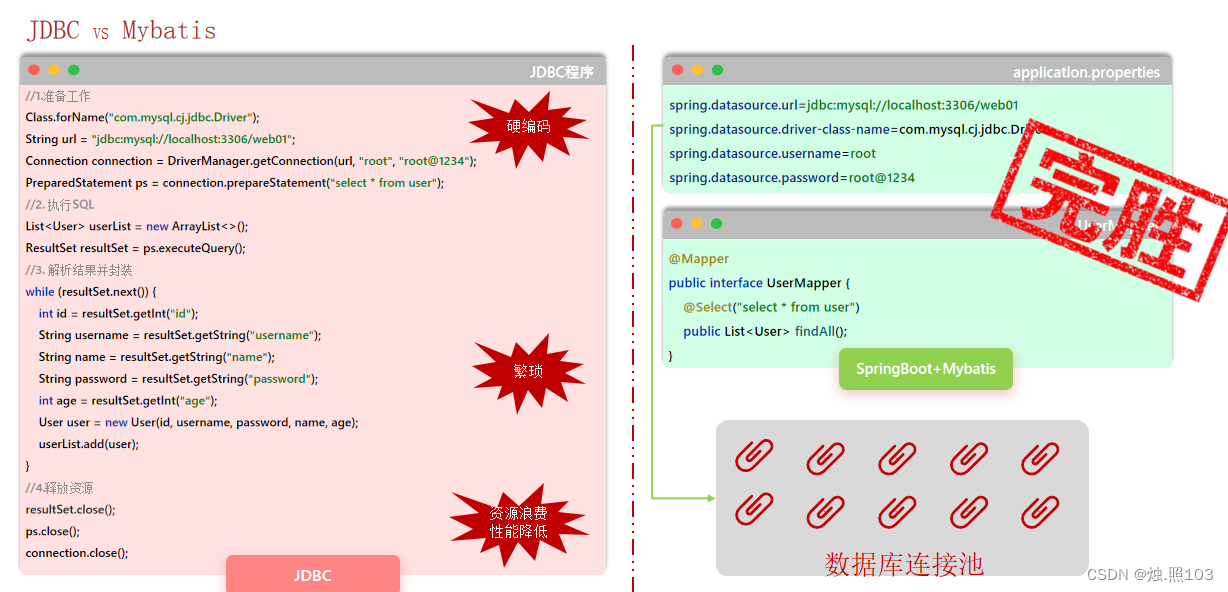
Task: Click the 数据库连接池 caption
Action: click(x=904, y=564)
